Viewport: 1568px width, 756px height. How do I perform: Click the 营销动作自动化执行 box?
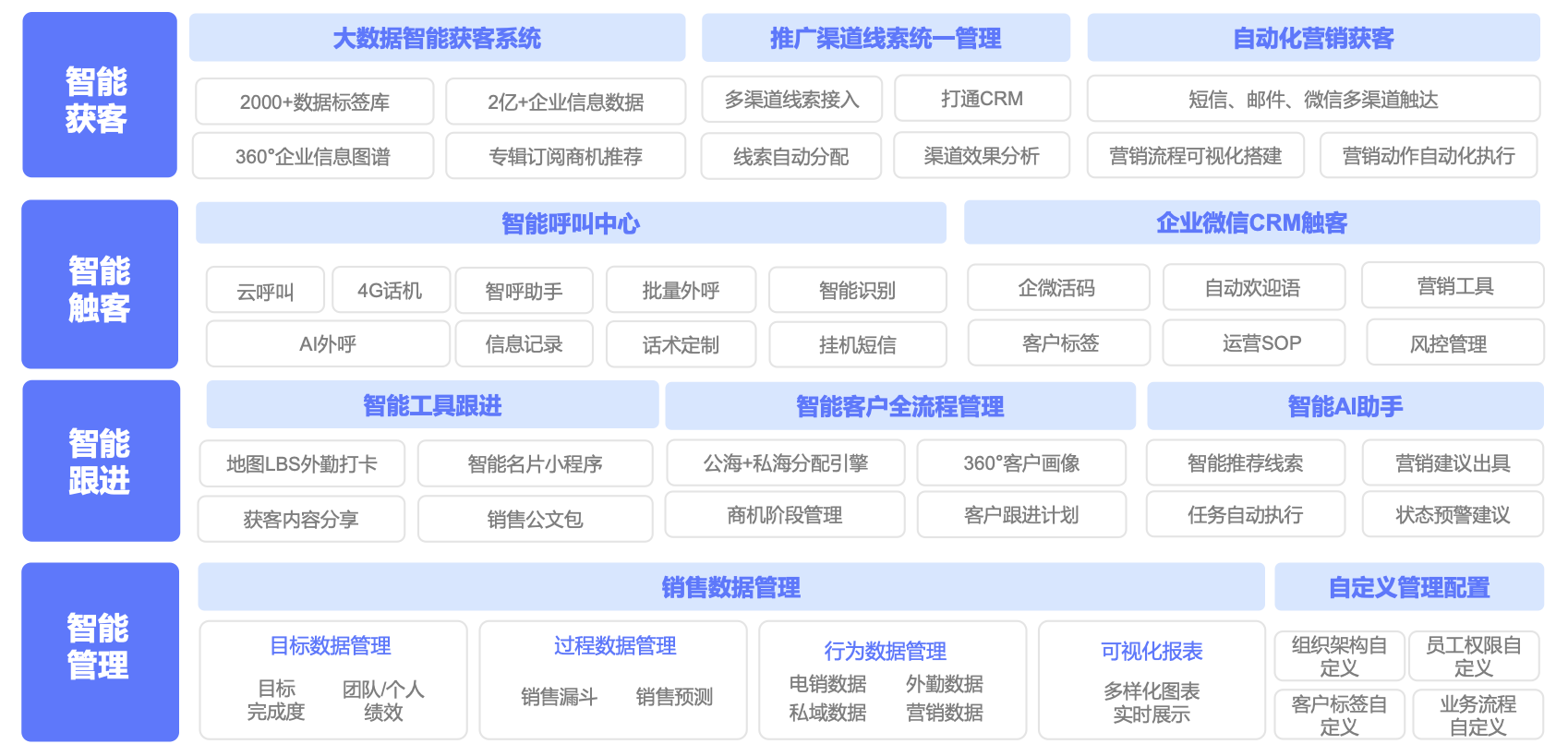(x=1428, y=156)
